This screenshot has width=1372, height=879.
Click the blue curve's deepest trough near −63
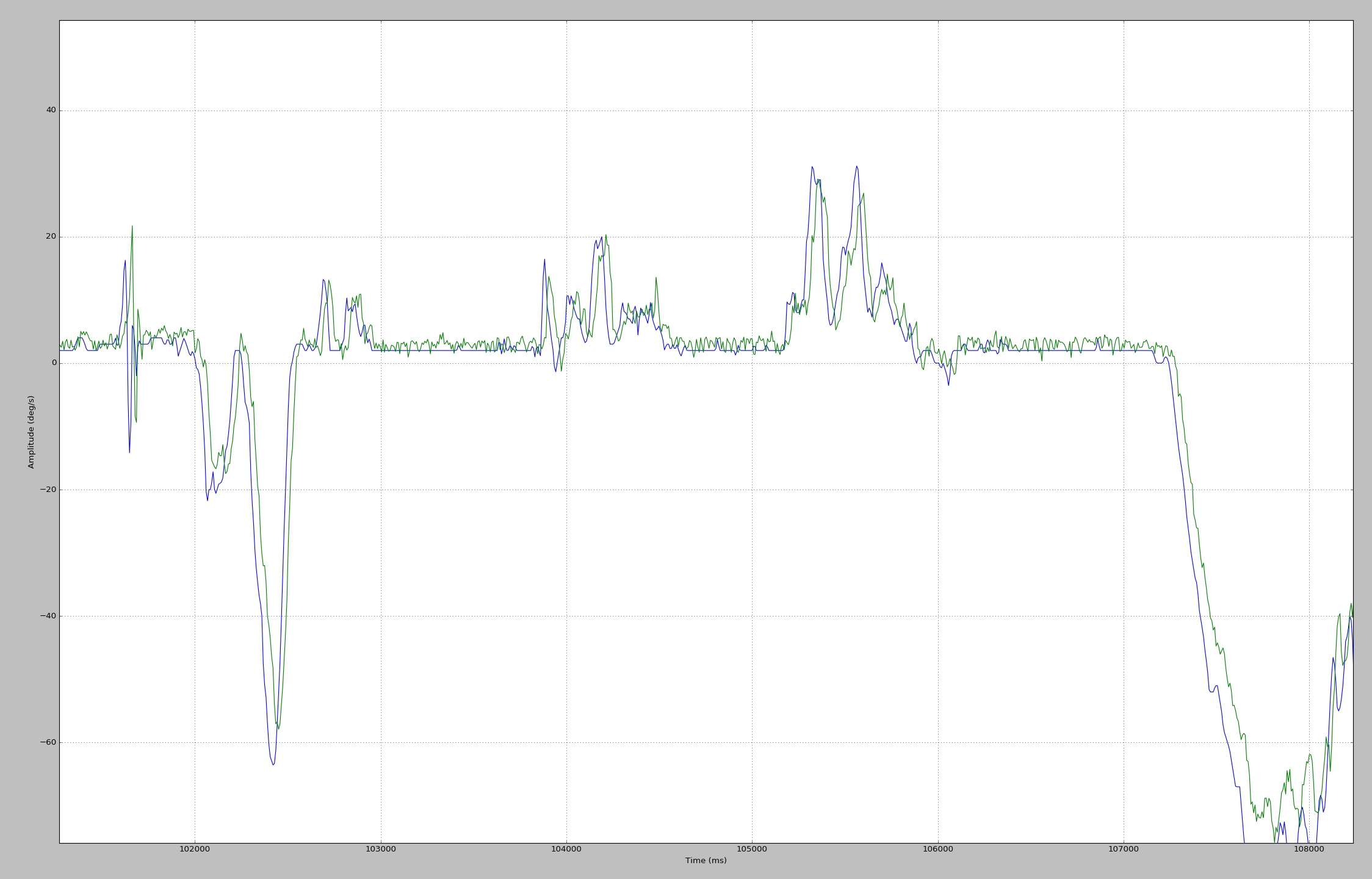[x=273, y=764]
